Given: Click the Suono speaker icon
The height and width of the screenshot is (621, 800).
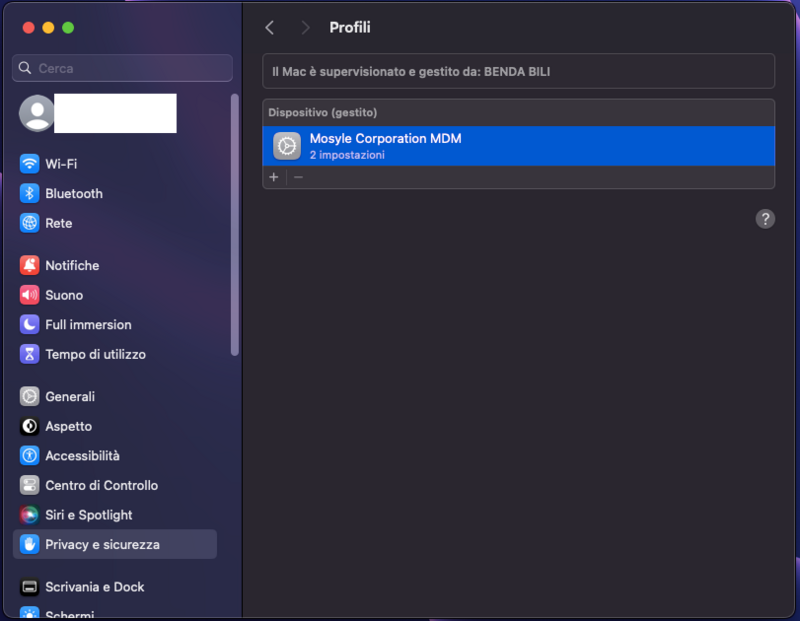Looking at the screenshot, I should coord(29,295).
